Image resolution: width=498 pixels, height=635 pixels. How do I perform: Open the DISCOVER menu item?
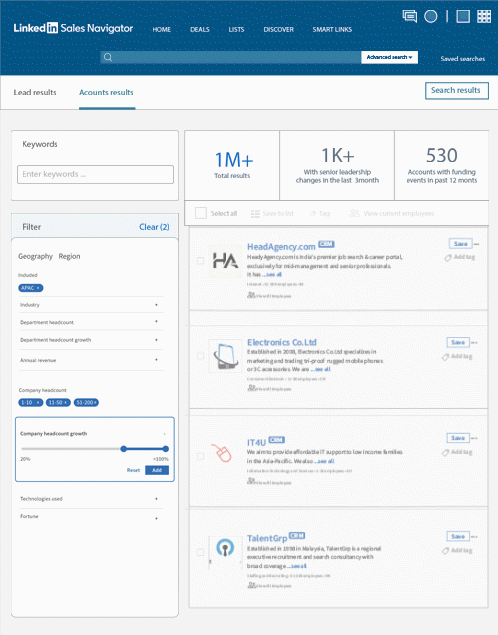[x=279, y=30]
